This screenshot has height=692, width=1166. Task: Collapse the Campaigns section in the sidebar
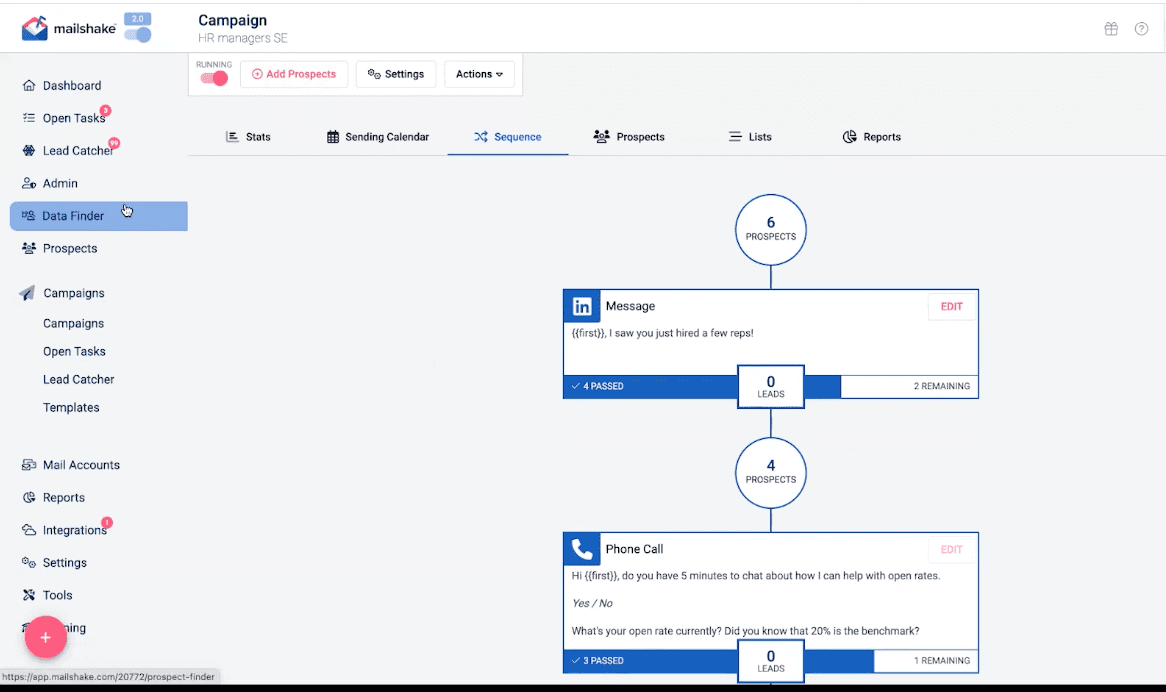click(x=77, y=293)
